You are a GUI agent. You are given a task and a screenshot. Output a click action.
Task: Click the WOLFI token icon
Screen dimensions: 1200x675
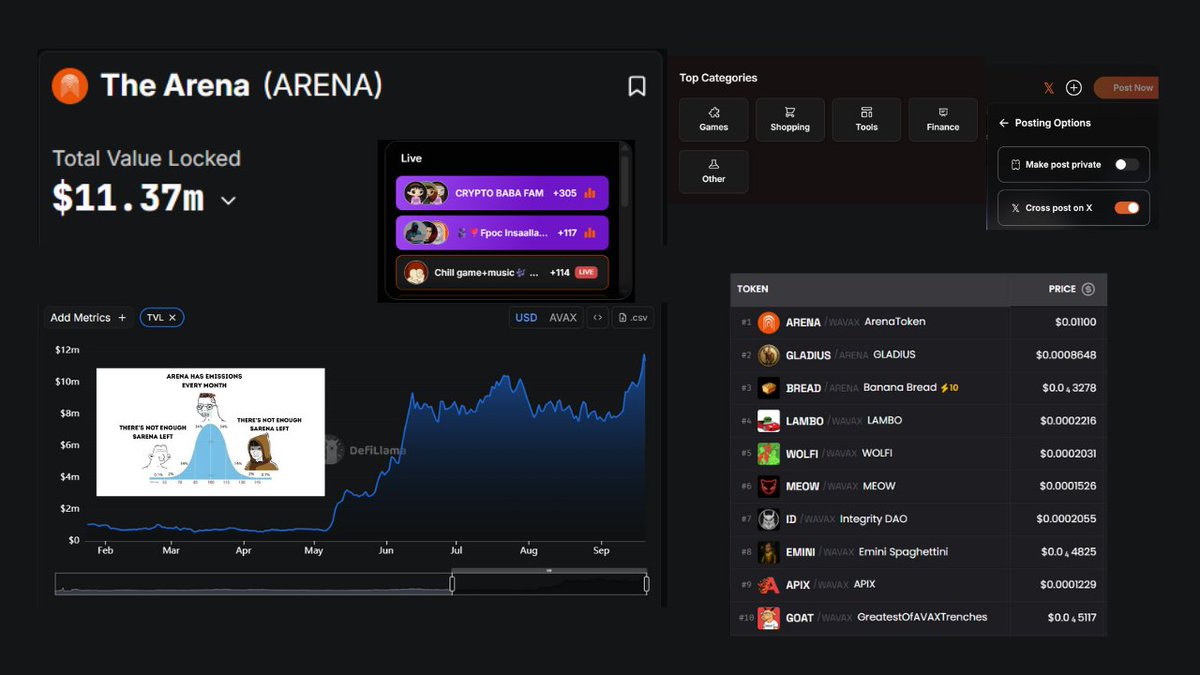tap(768, 454)
